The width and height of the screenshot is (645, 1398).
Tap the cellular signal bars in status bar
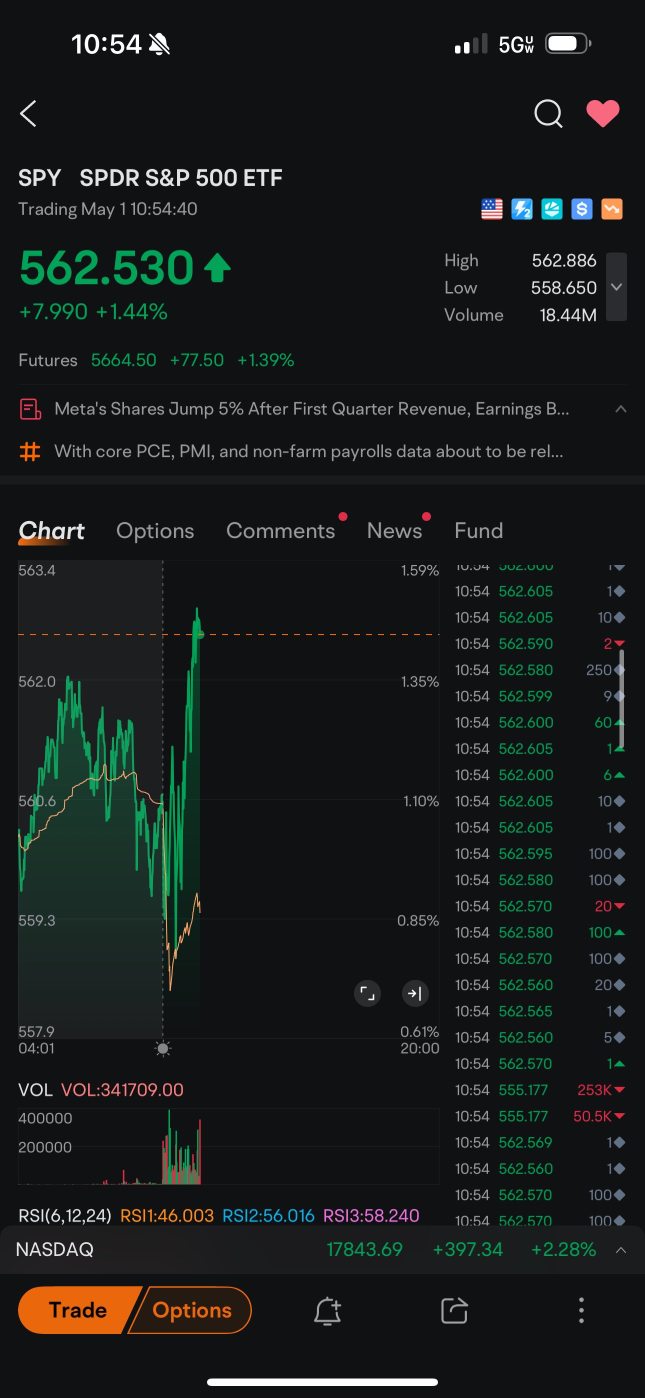[471, 44]
